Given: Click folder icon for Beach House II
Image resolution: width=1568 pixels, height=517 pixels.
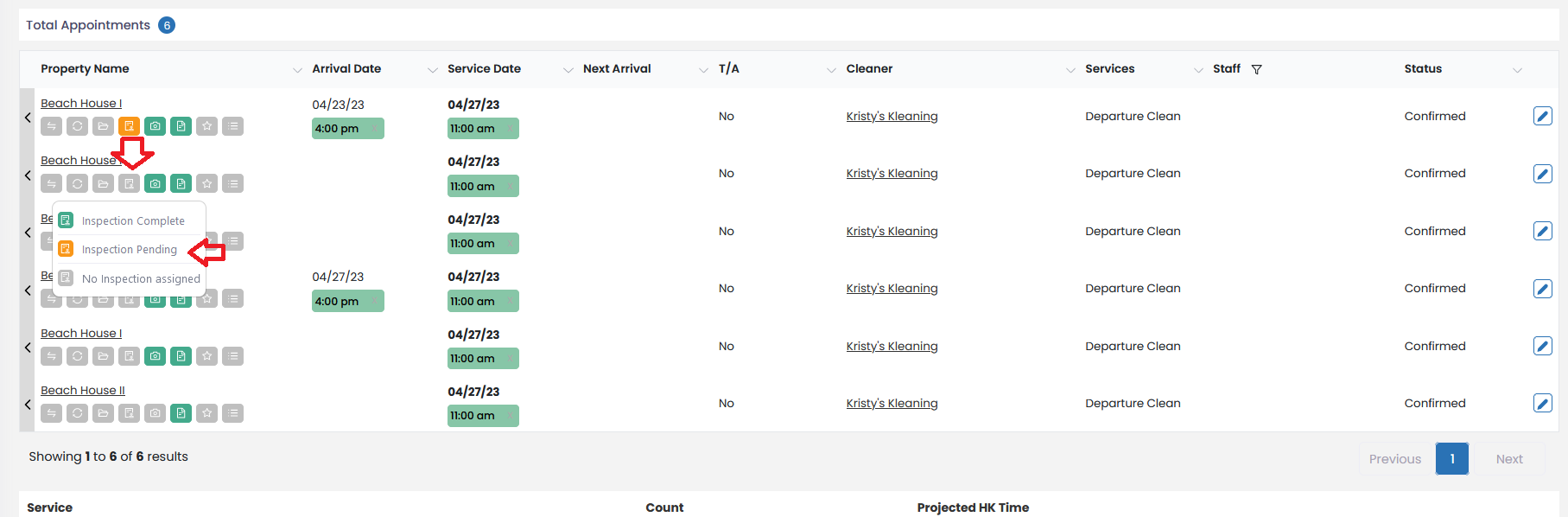Looking at the screenshot, I should tap(103, 413).
